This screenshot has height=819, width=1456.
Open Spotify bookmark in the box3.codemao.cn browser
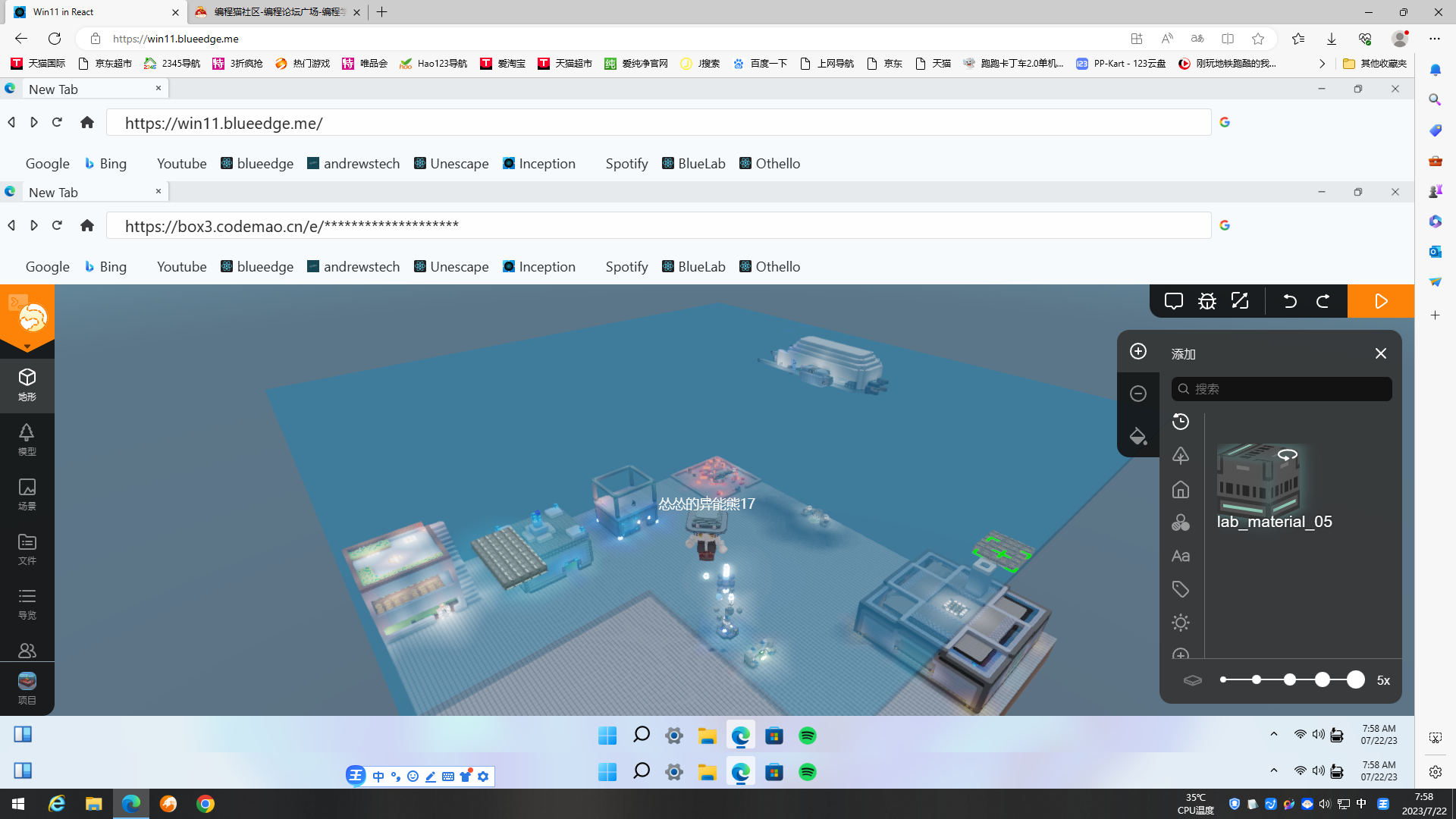[x=626, y=267]
